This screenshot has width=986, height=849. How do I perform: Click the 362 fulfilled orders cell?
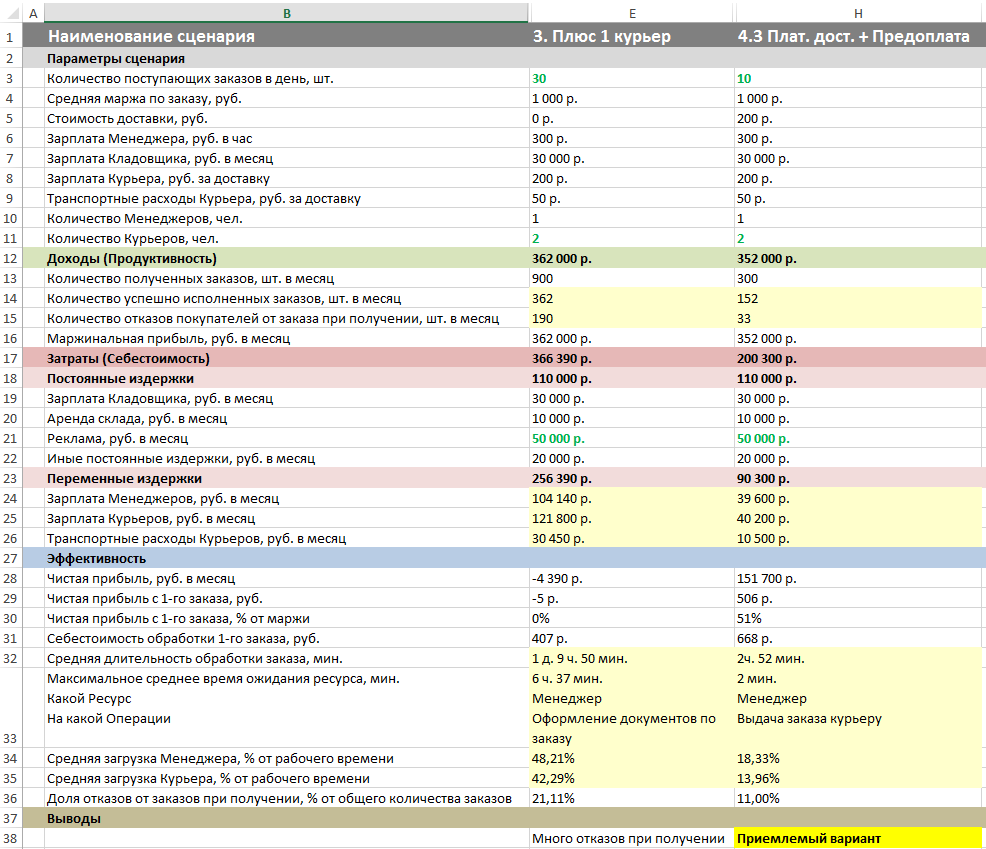pyautogui.click(x=632, y=299)
